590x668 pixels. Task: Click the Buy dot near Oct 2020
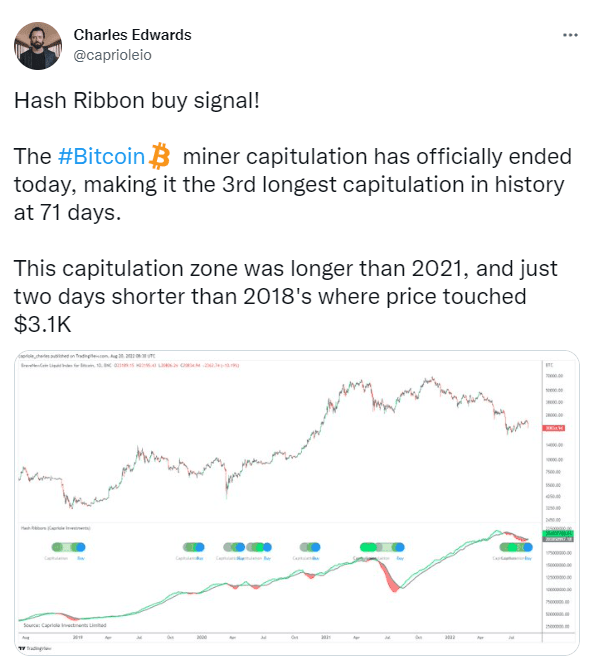tap(315, 547)
